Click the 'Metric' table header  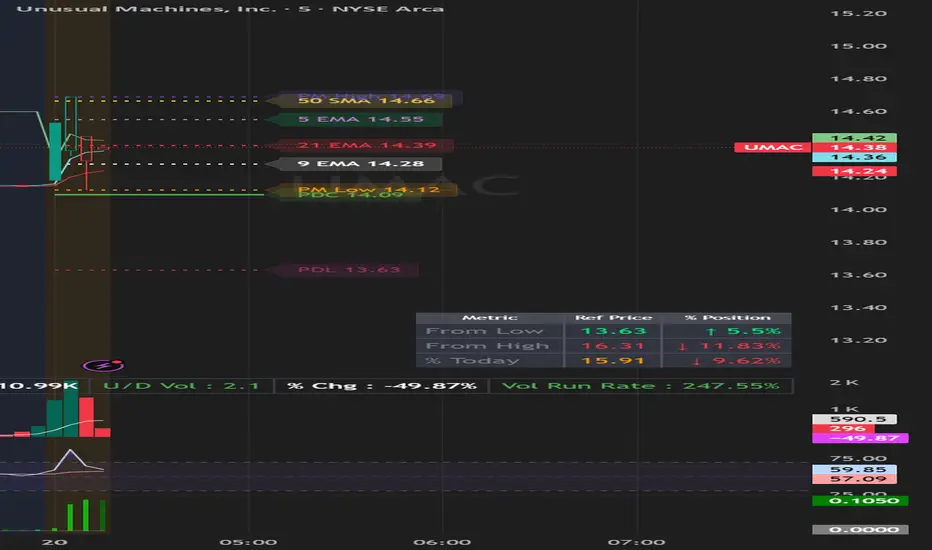[x=490, y=318]
